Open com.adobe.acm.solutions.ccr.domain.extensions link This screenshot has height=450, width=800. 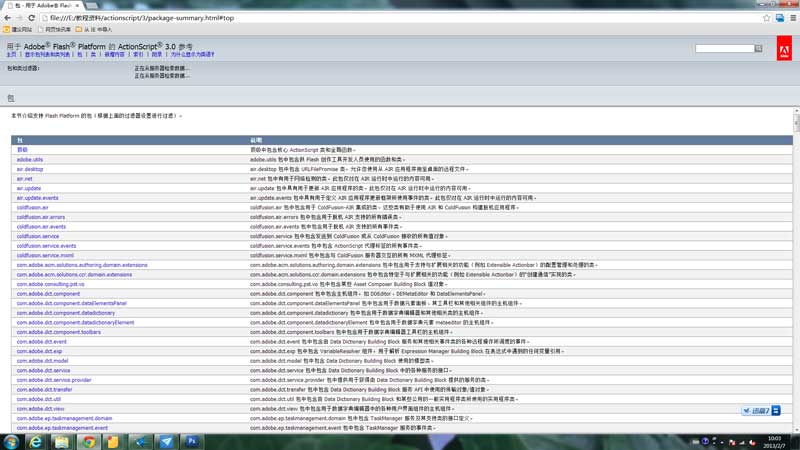pyautogui.click(x=74, y=275)
